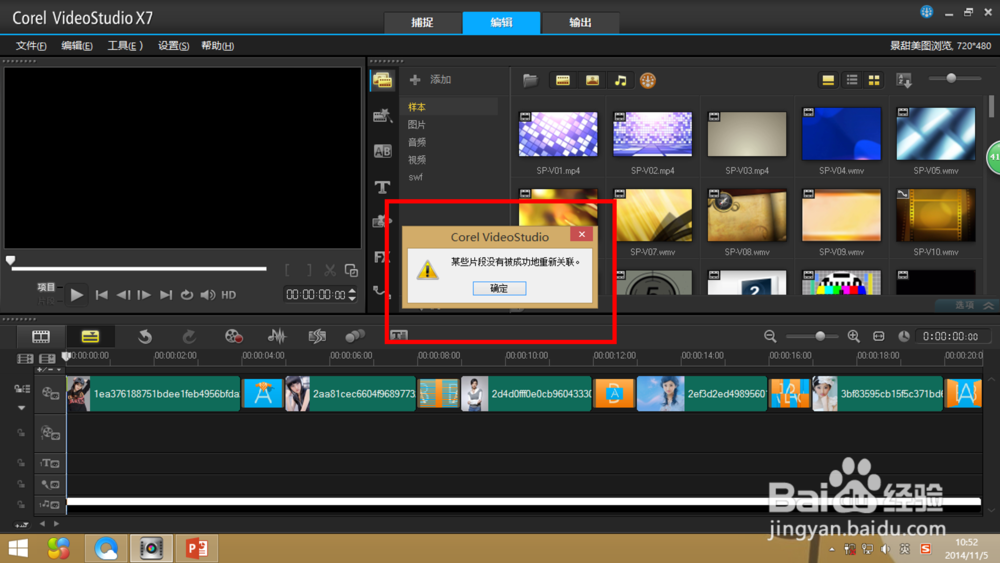Click the add folder plus icon

tap(415, 80)
